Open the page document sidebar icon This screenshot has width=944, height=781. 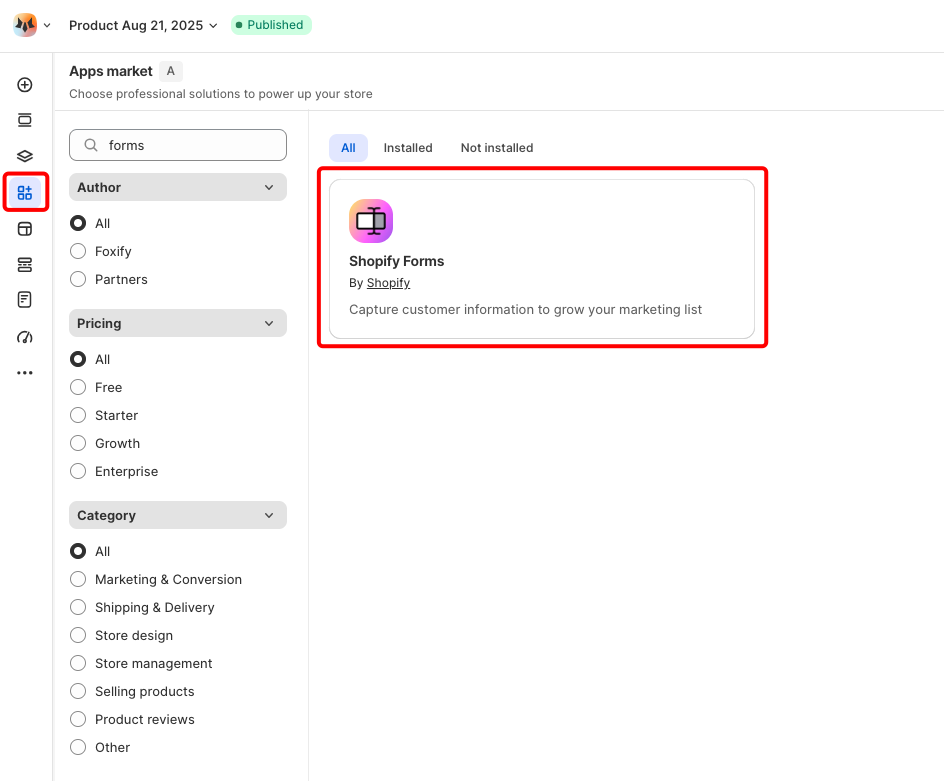point(25,300)
